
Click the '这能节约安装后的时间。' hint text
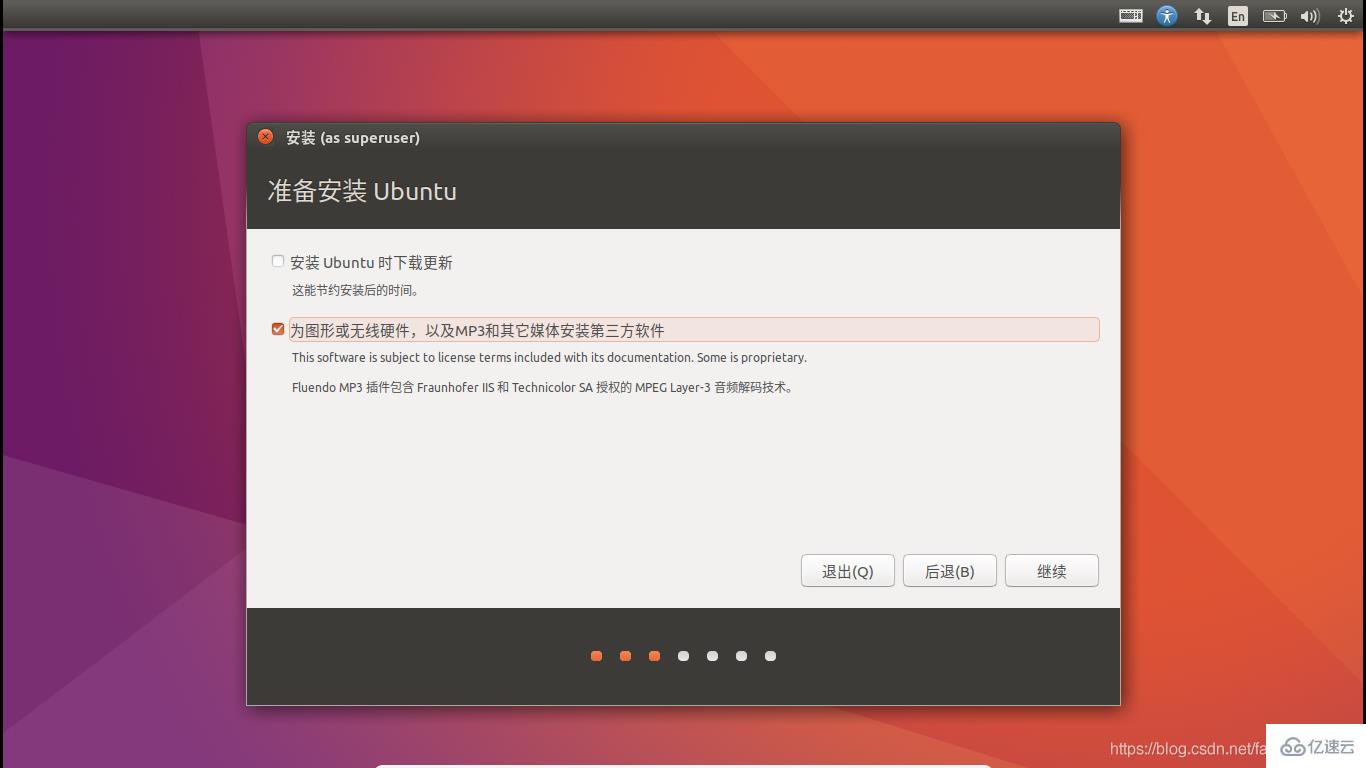point(356,291)
